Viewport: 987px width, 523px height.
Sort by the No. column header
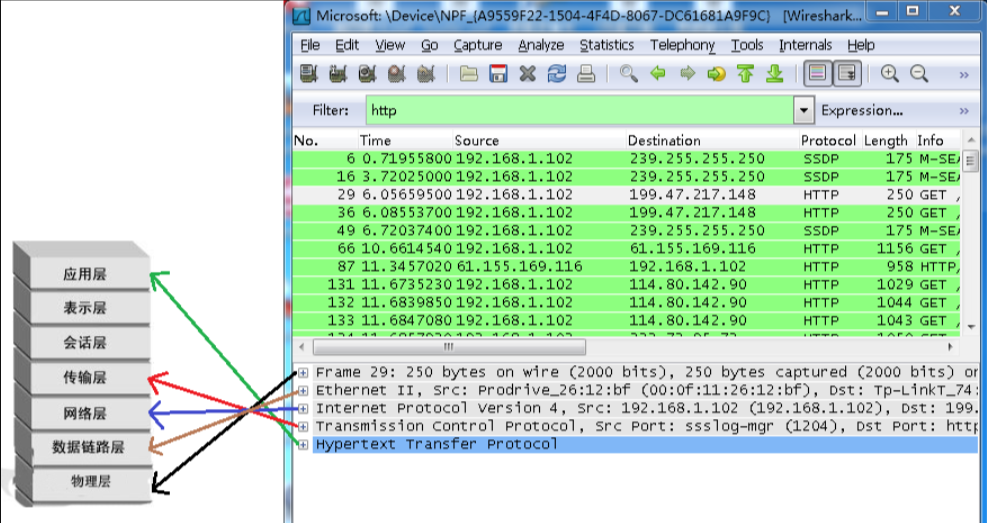tap(325, 140)
